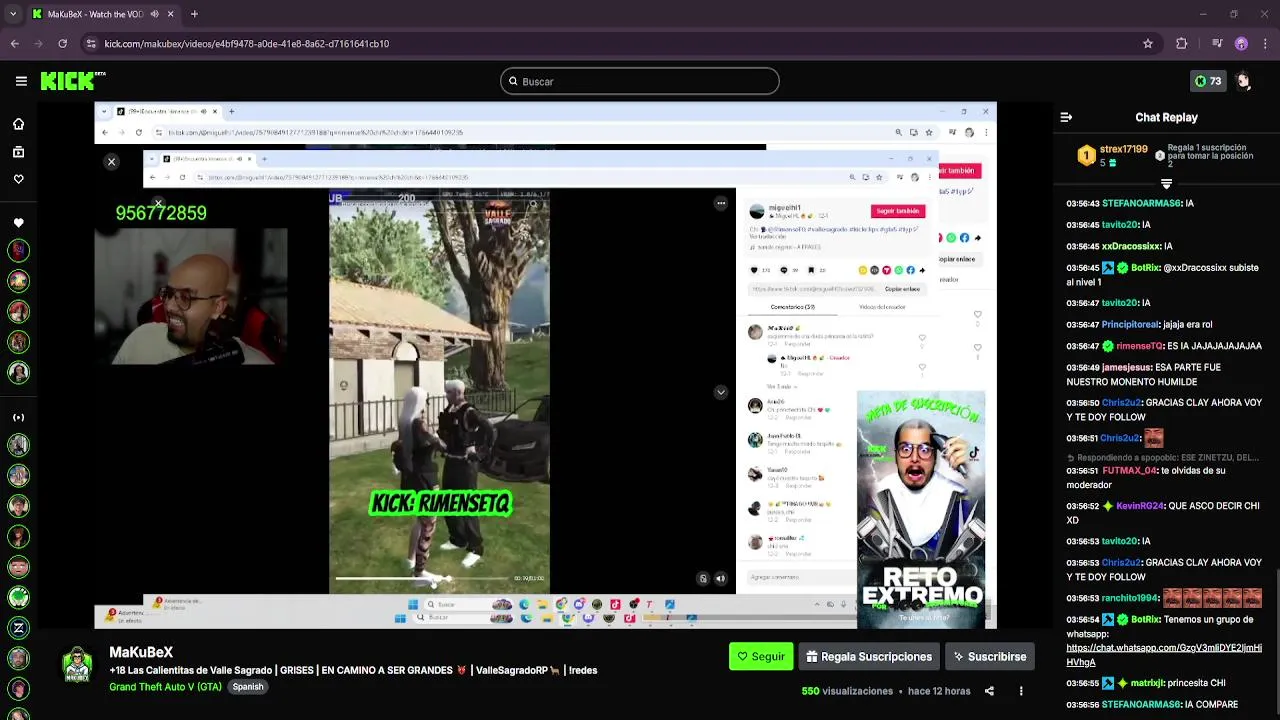Screen dimensions: 1280x720
Task: Open the Kick hamburger menu
Action: (21, 81)
